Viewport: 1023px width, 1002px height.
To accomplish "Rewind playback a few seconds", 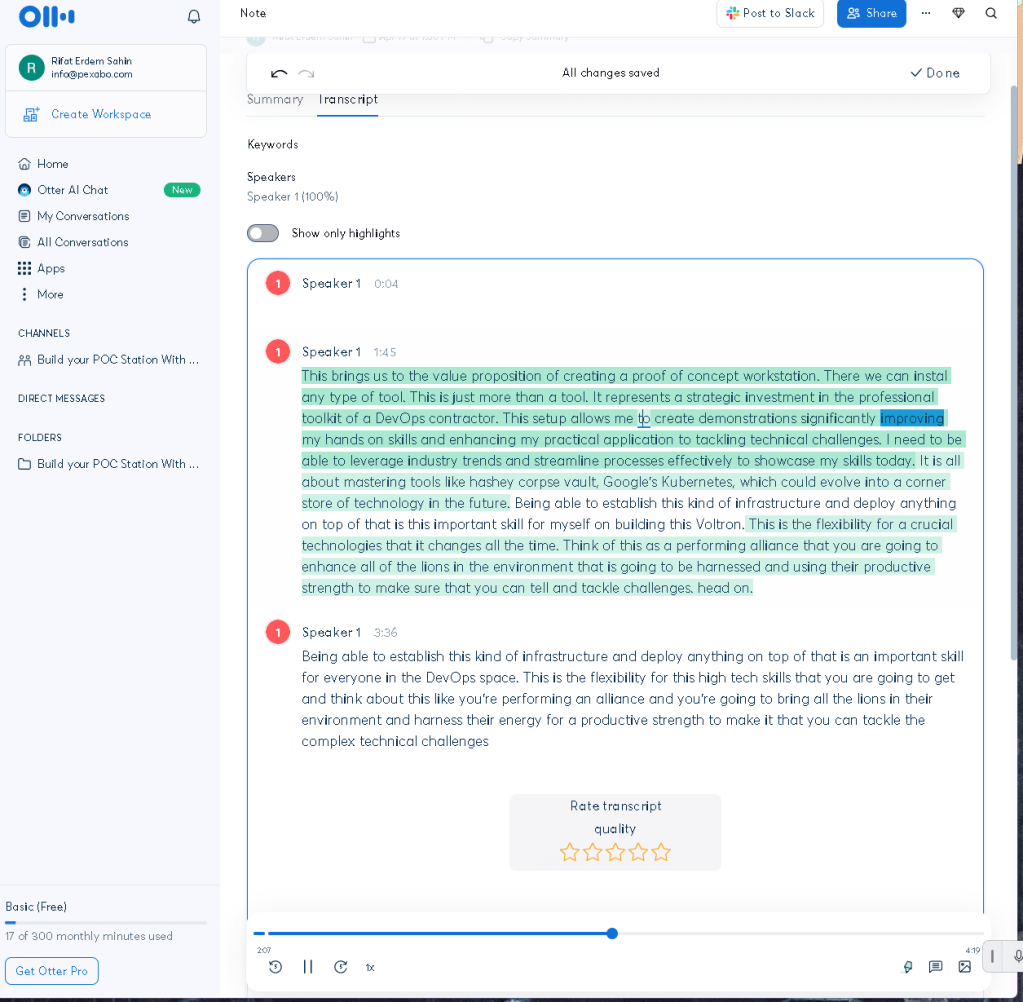I will (x=275, y=967).
